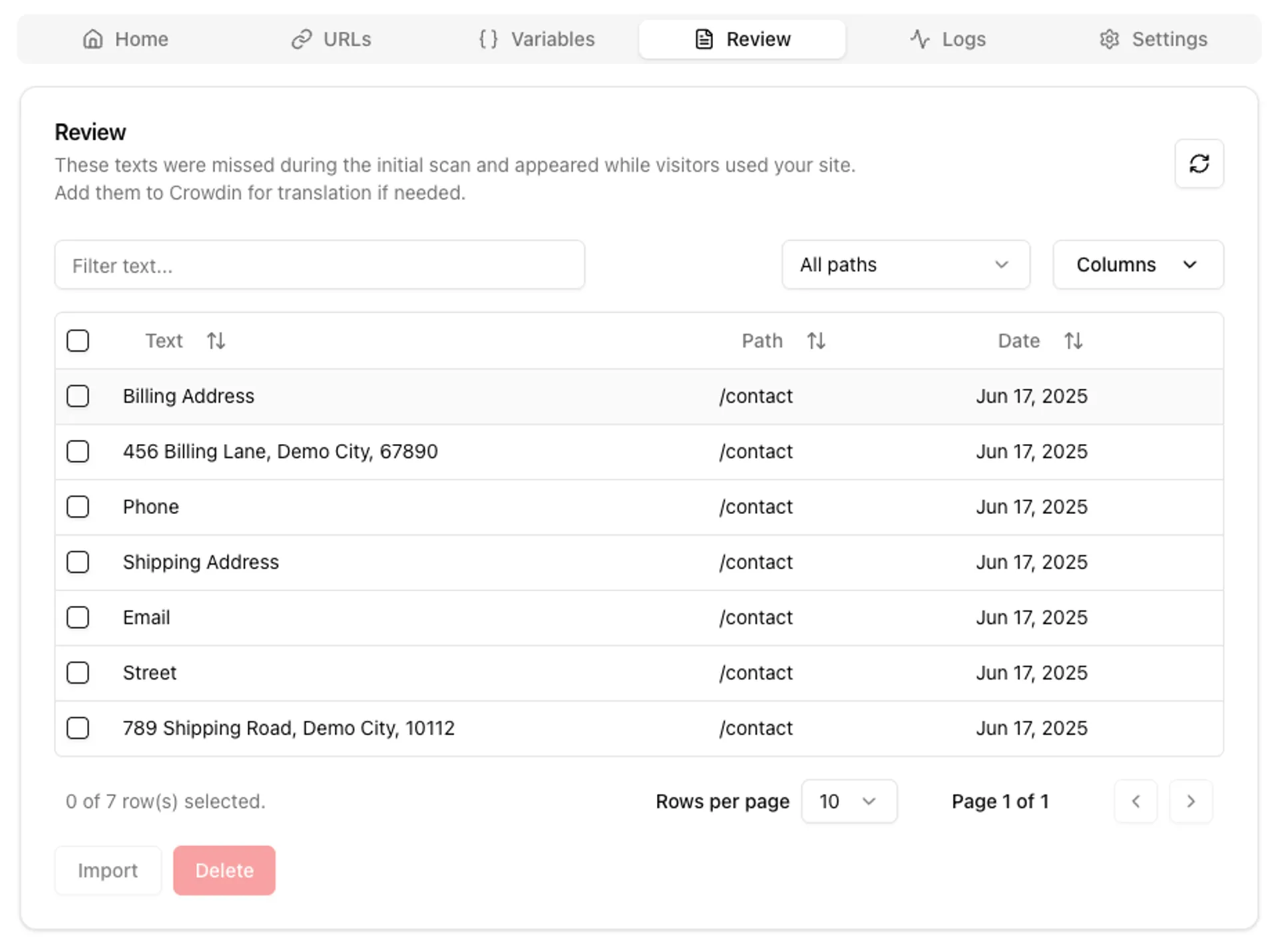Check the Street row checkbox

point(78,672)
